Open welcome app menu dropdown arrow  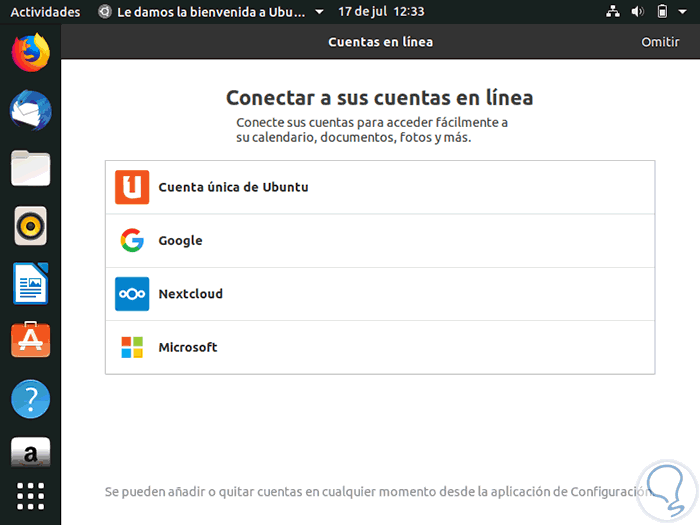pos(319,12)
